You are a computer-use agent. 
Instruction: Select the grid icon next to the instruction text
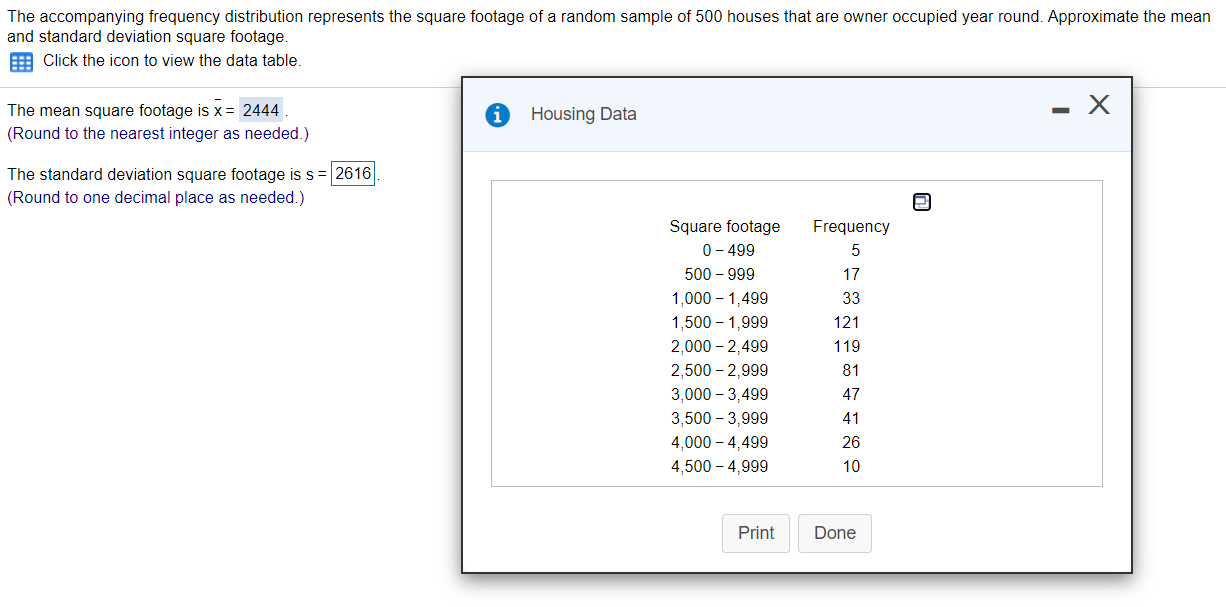coord(20,61)
